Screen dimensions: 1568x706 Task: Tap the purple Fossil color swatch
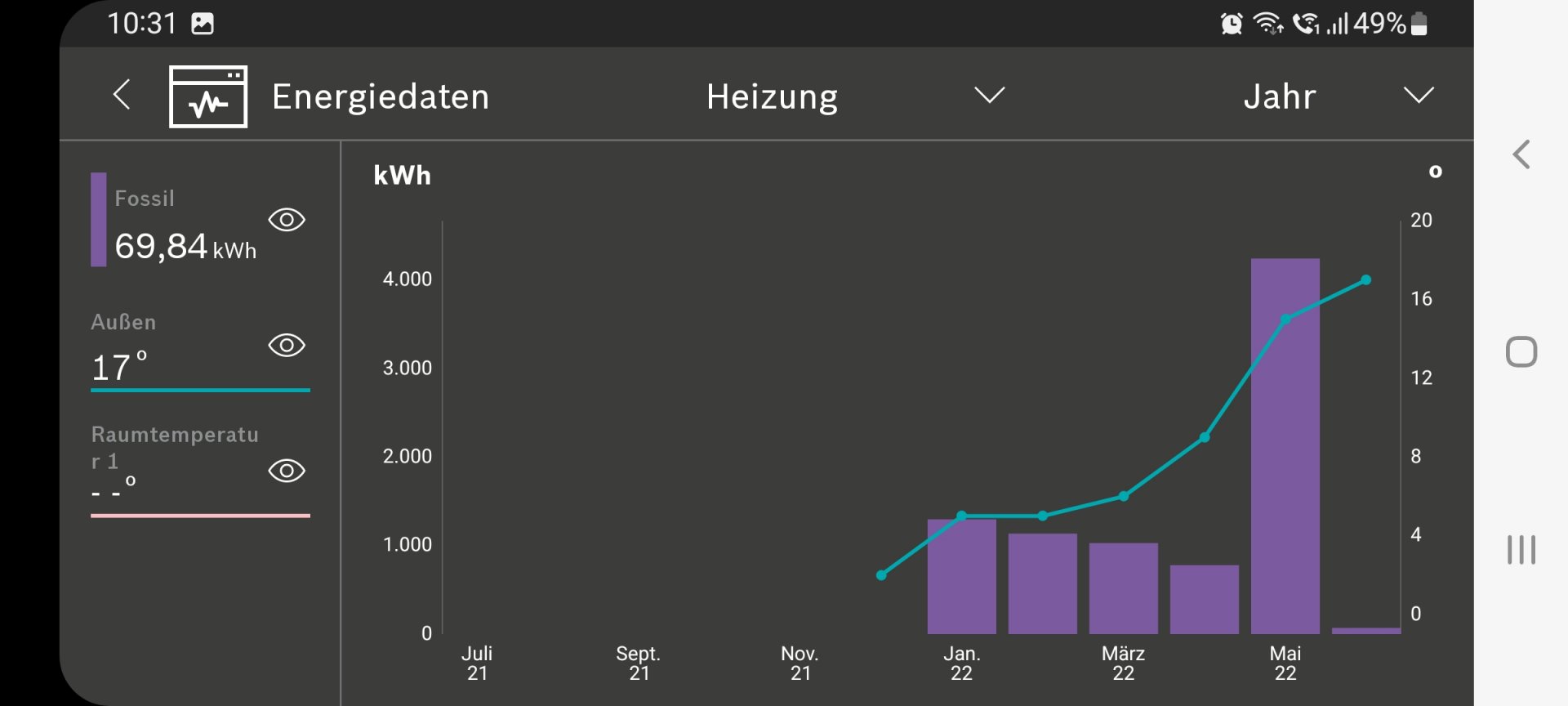click(x=99, y=219)
